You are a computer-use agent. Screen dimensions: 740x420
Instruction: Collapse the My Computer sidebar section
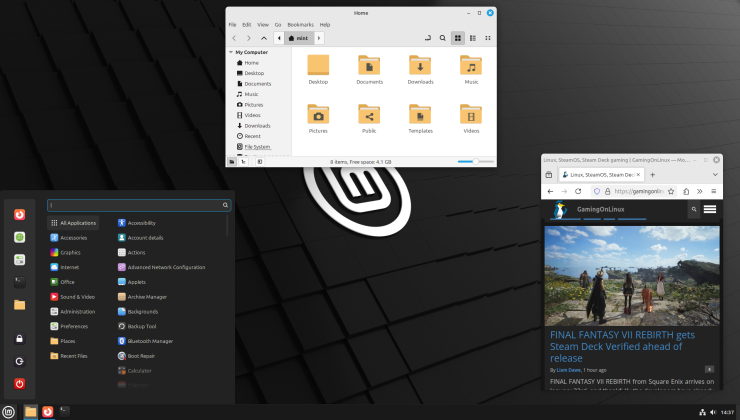(x=231, y=52)
